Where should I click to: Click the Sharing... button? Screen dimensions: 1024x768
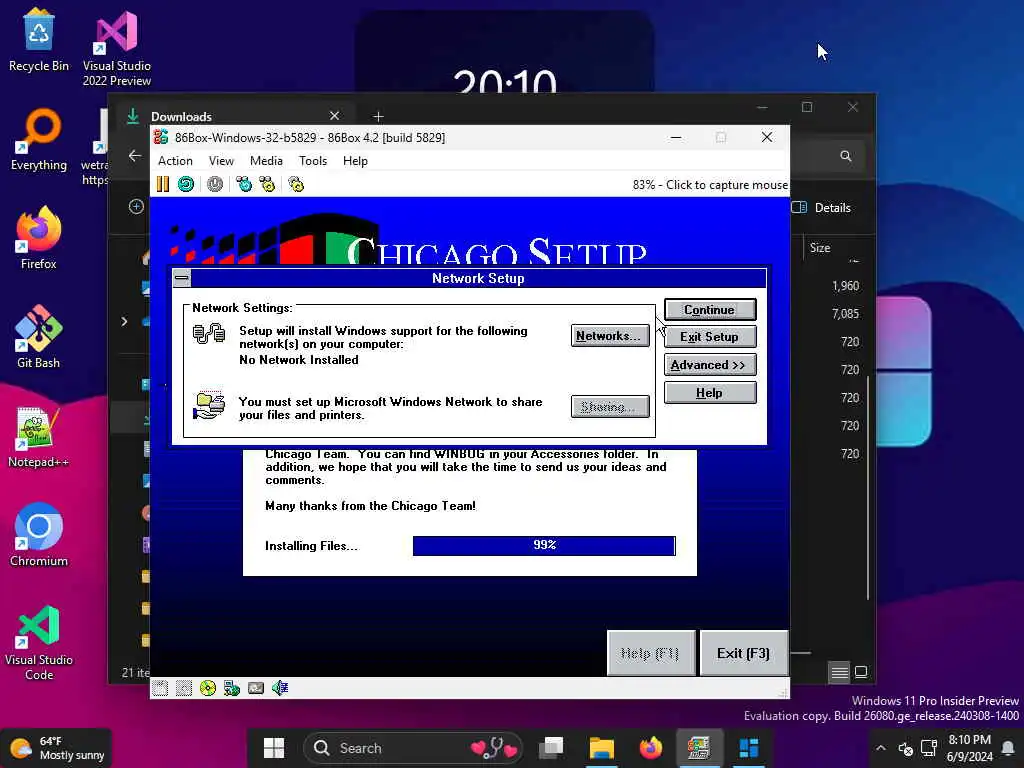click(610, 407)
